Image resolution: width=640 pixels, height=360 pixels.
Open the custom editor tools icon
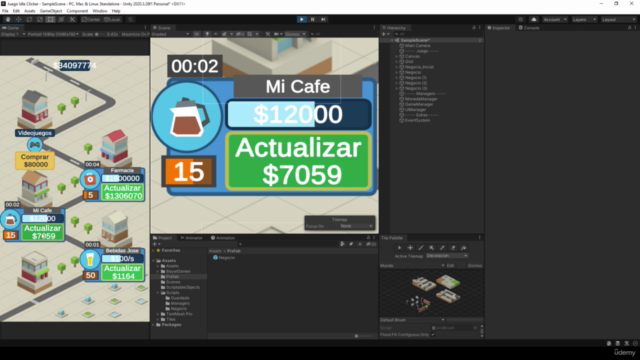[72, 19]
